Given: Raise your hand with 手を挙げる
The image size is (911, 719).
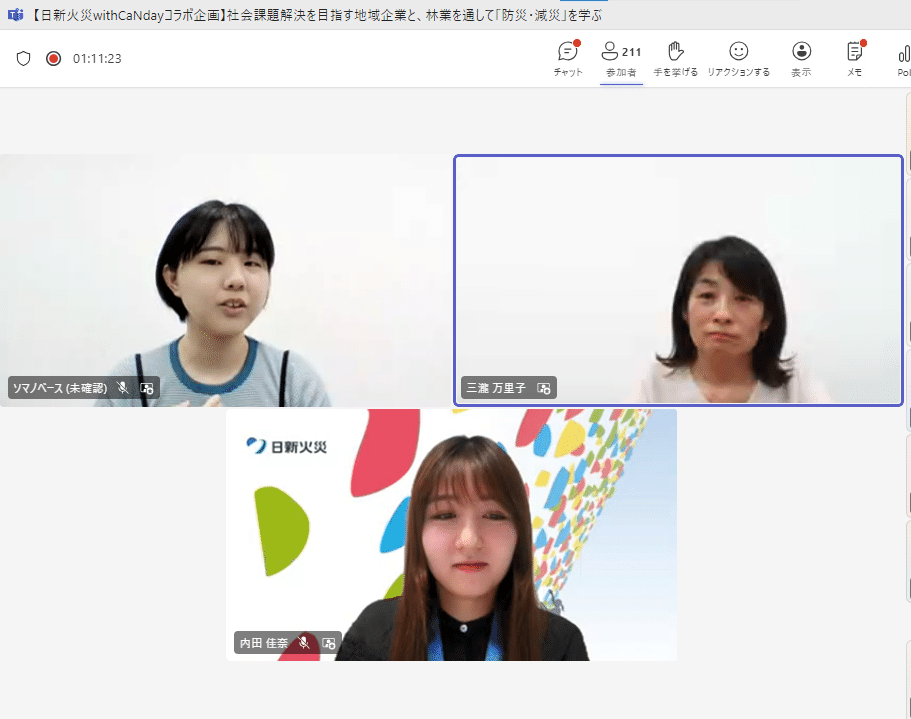Looking at the screenshot, I should point(676,57).
